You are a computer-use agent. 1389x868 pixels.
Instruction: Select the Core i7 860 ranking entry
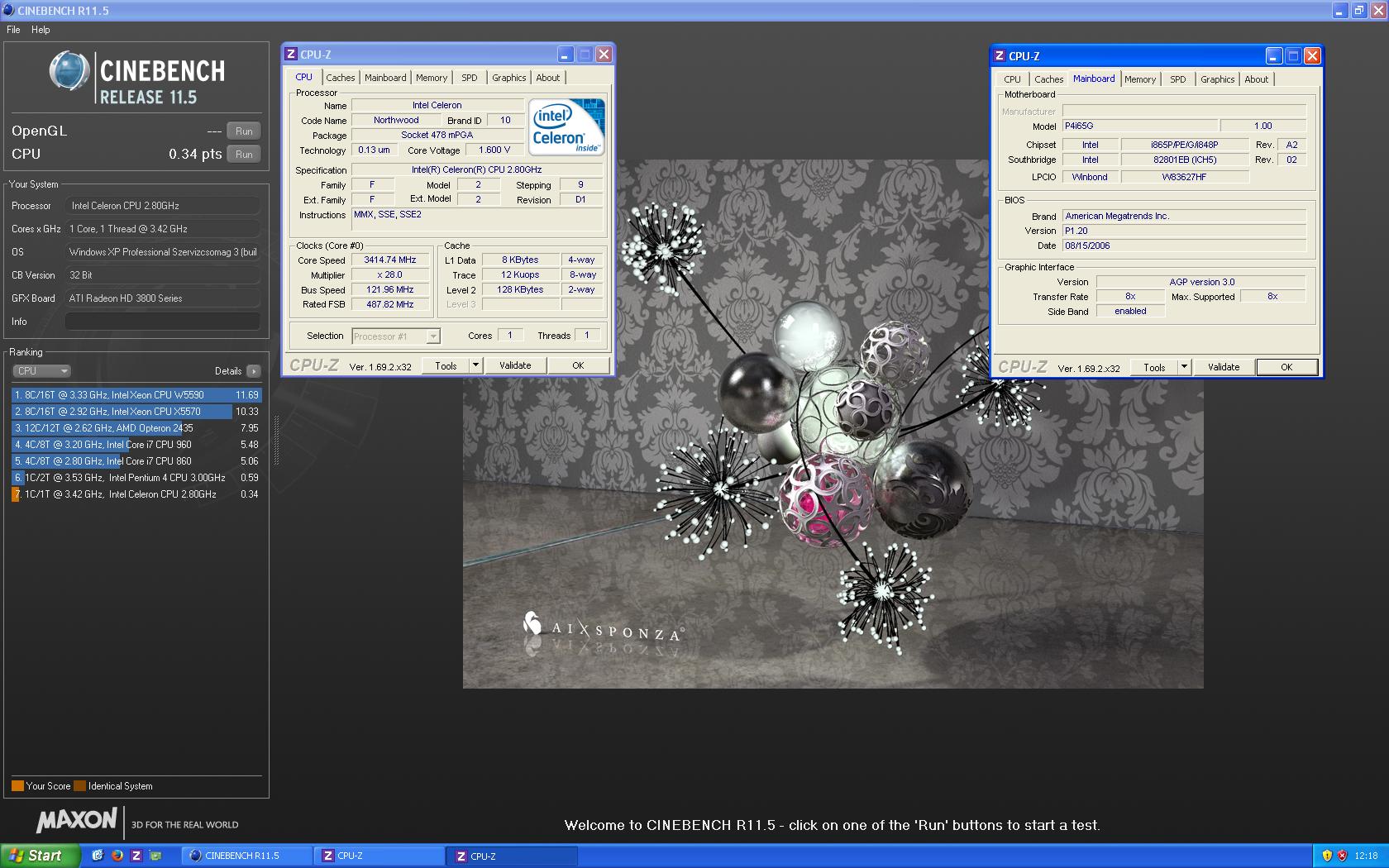point(136,461)
